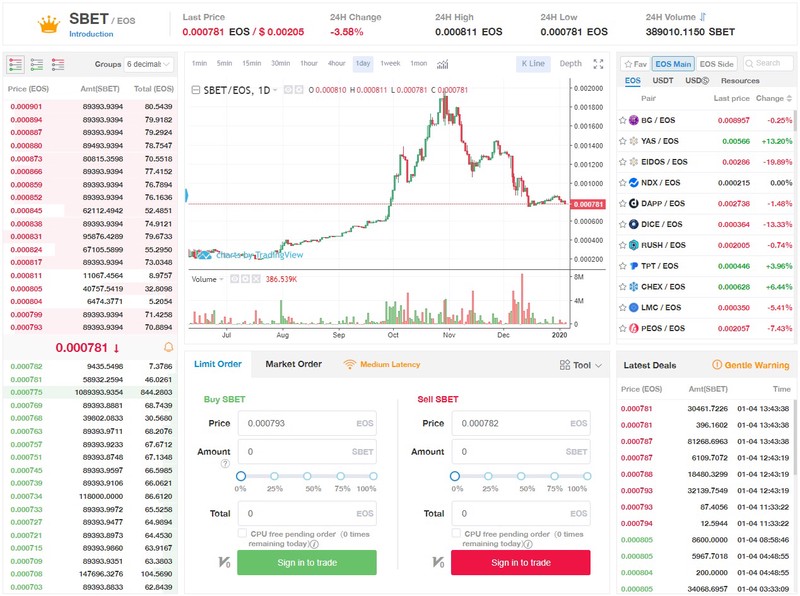Select sell amount 75% point
The width and height of the screenshot is (800, 596).
point(554,476)
